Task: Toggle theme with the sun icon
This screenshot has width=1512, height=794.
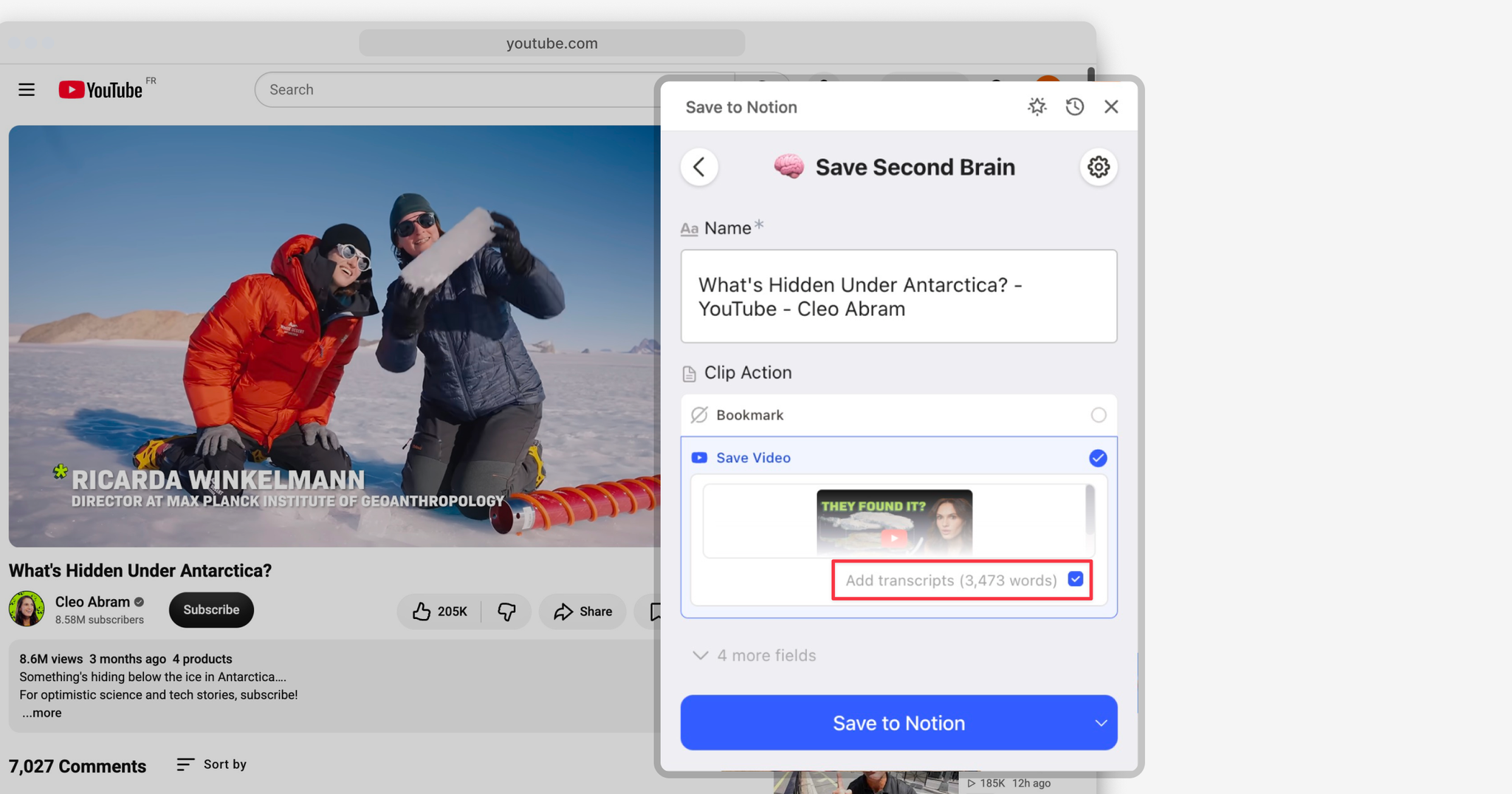Action: point(1037,107)
